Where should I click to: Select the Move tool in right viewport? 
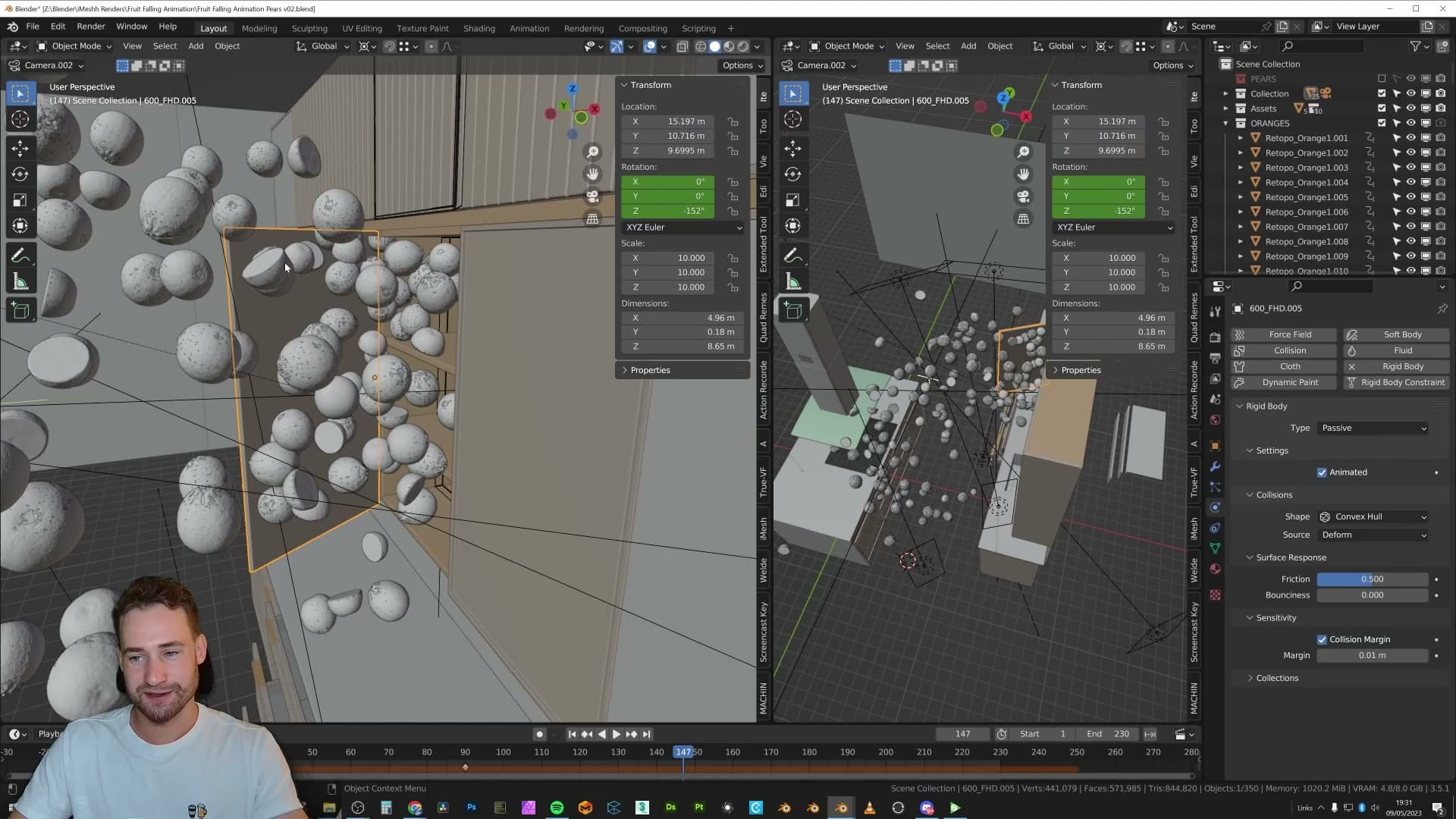793,148
